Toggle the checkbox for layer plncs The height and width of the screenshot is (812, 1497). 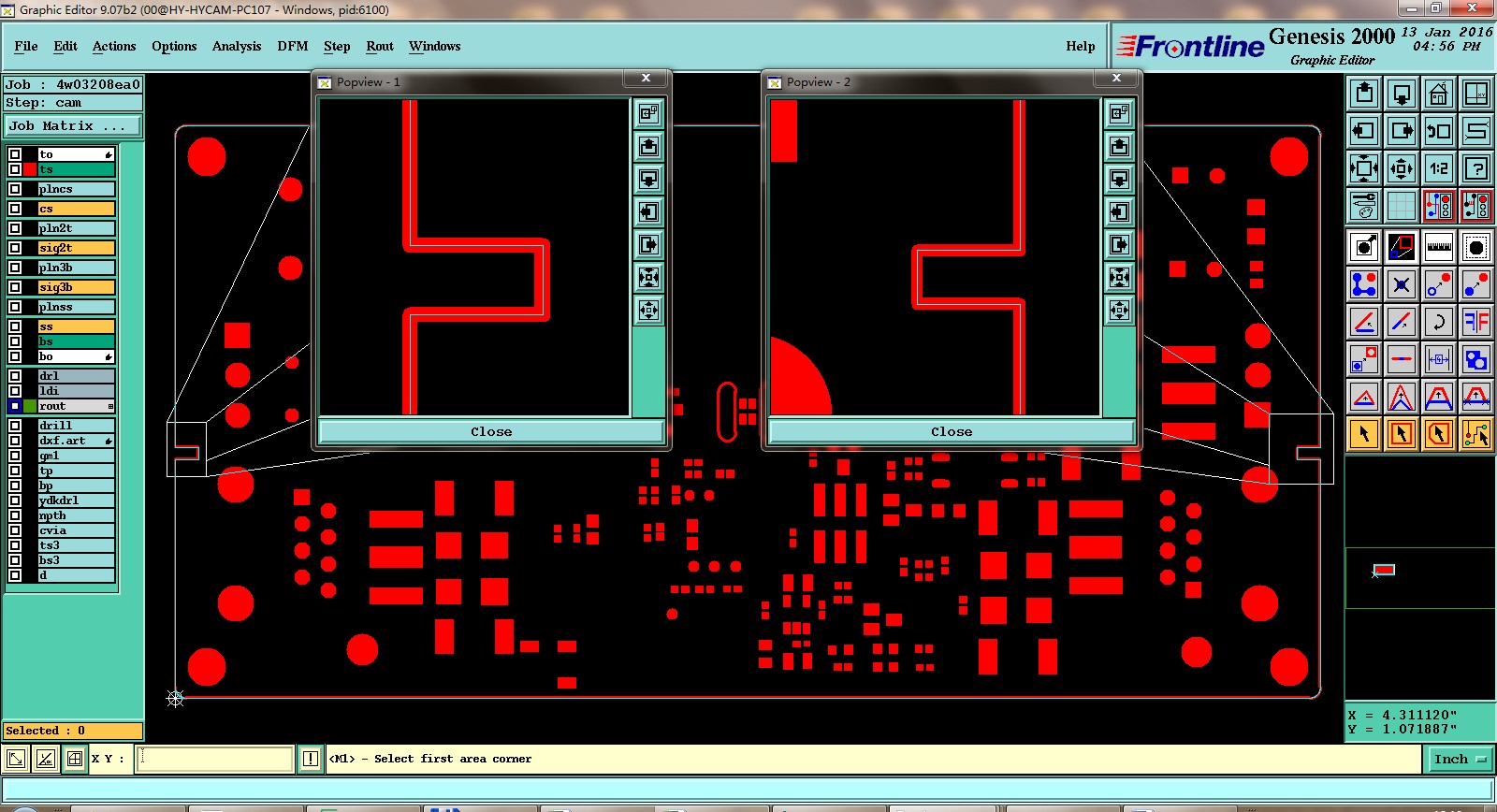tap(15, 189)
